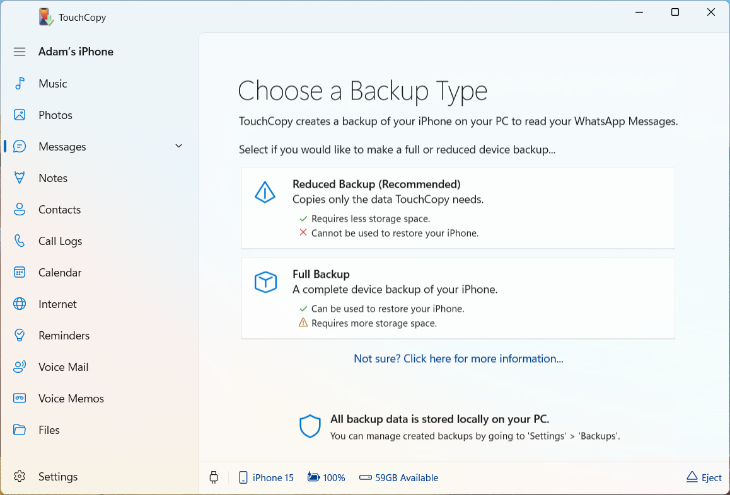Click the Adam's iPhone device name

[76, 52]
